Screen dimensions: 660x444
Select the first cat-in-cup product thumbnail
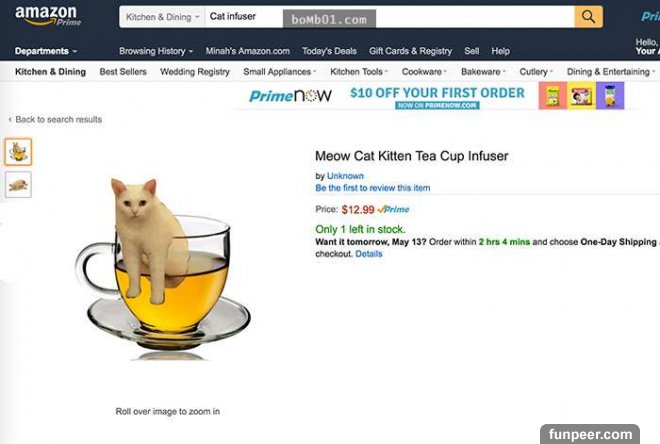18,152
